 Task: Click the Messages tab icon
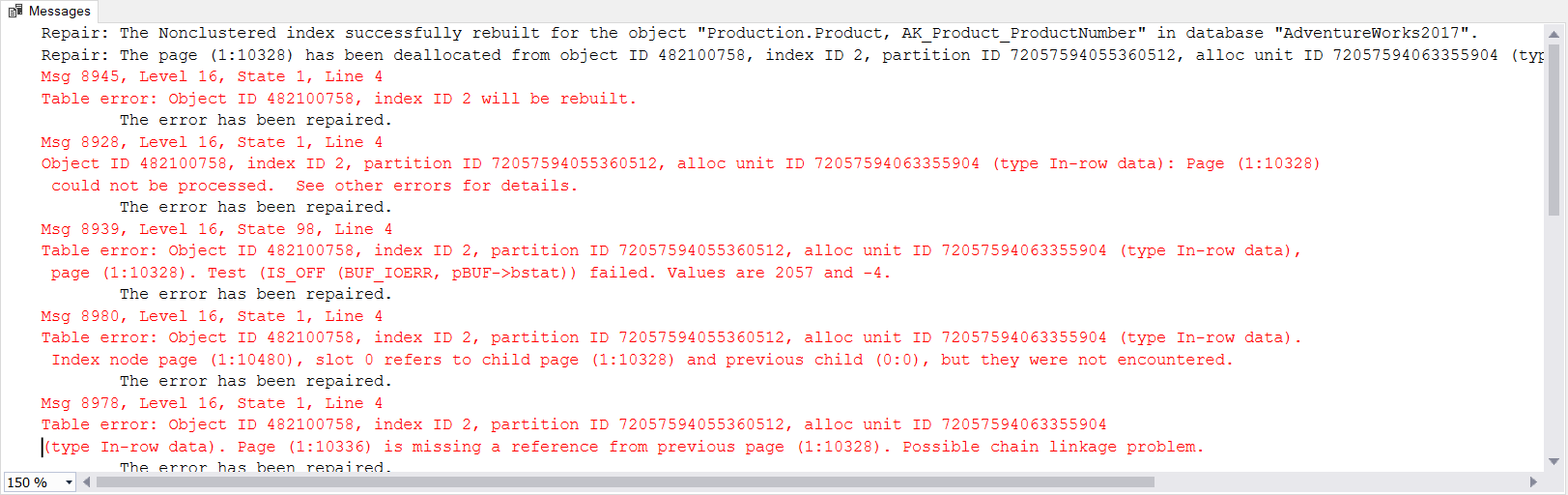15,12
